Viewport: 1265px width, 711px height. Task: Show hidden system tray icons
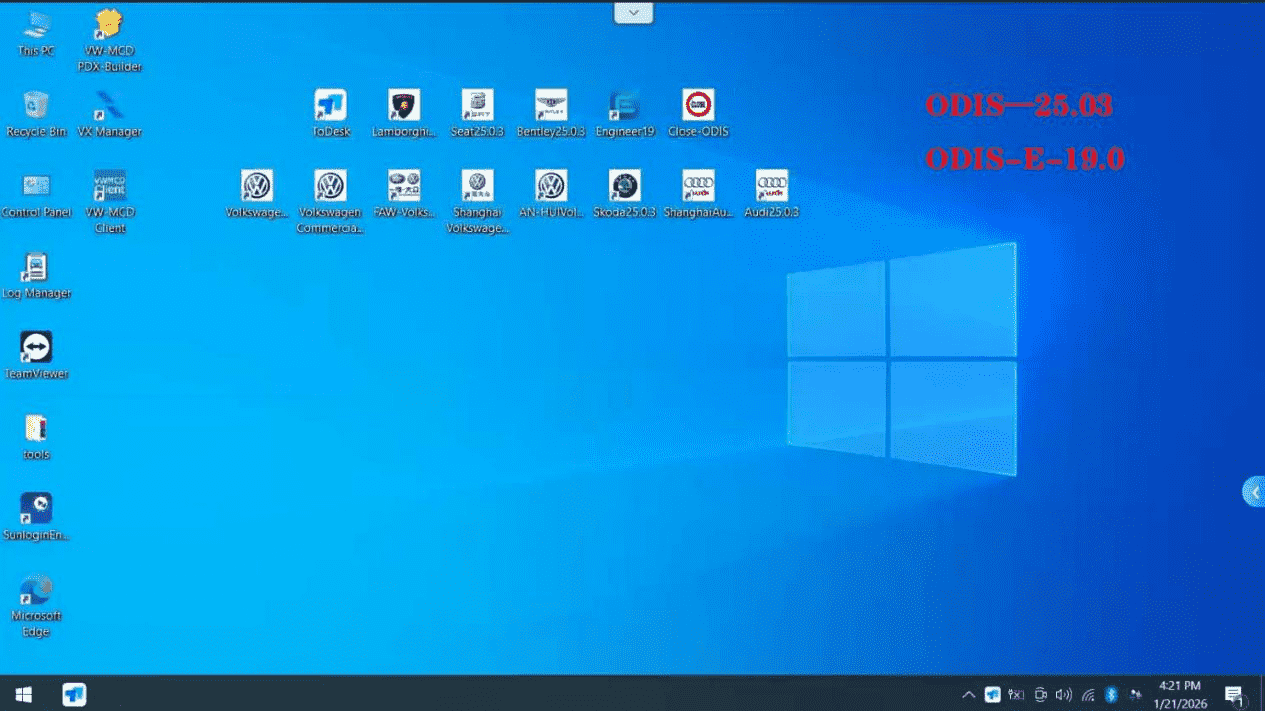pyautogui.click(x=968, y=695)
